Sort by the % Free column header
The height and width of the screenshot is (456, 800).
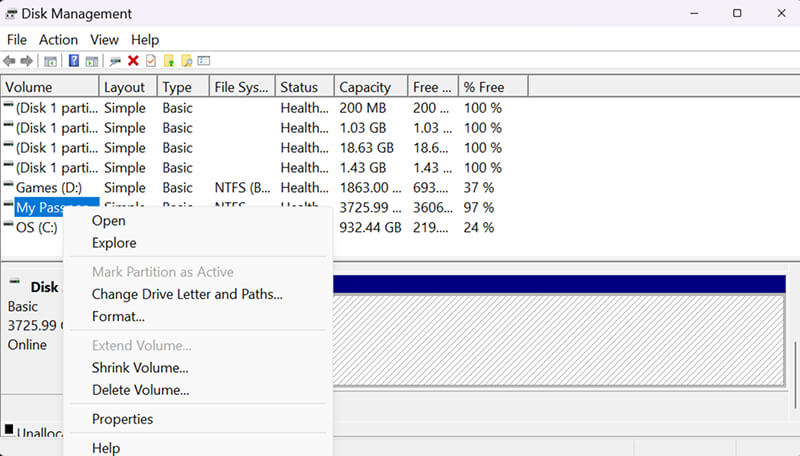coord(493,87)
